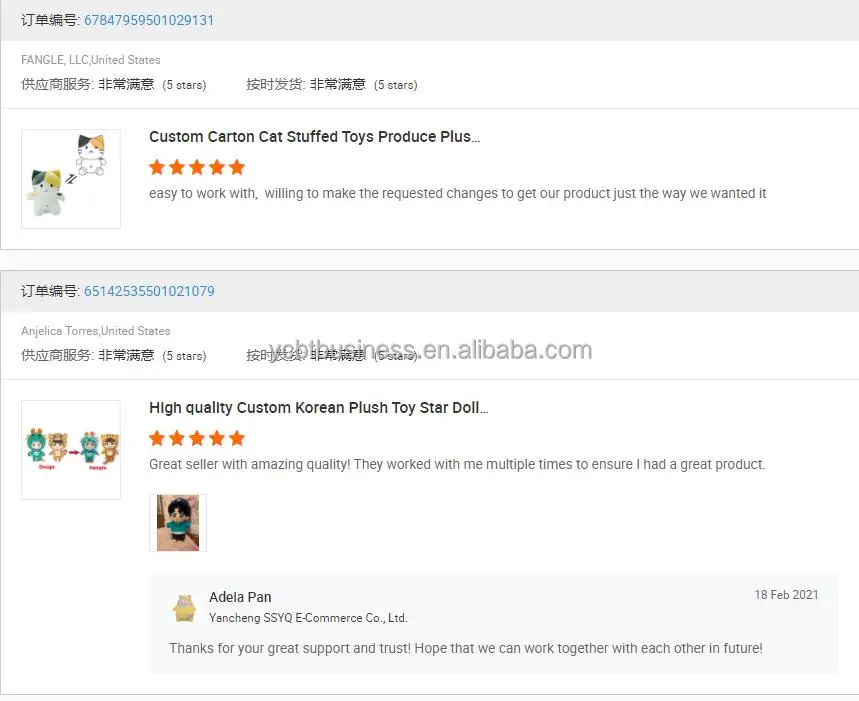Click the five-star rating on the cat toy review

[197, 167]
